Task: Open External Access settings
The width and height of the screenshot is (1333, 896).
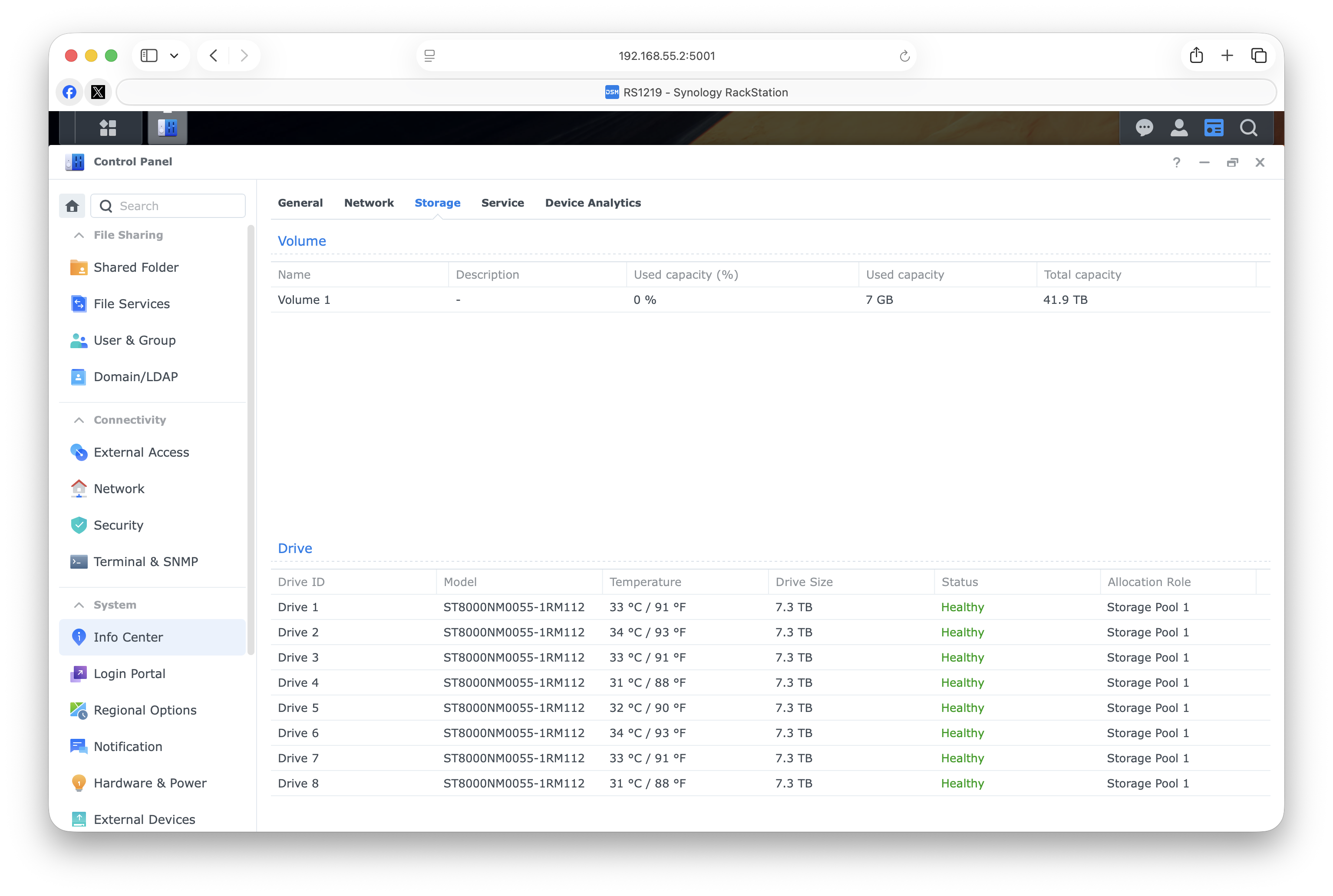Action: pos(152,453)
